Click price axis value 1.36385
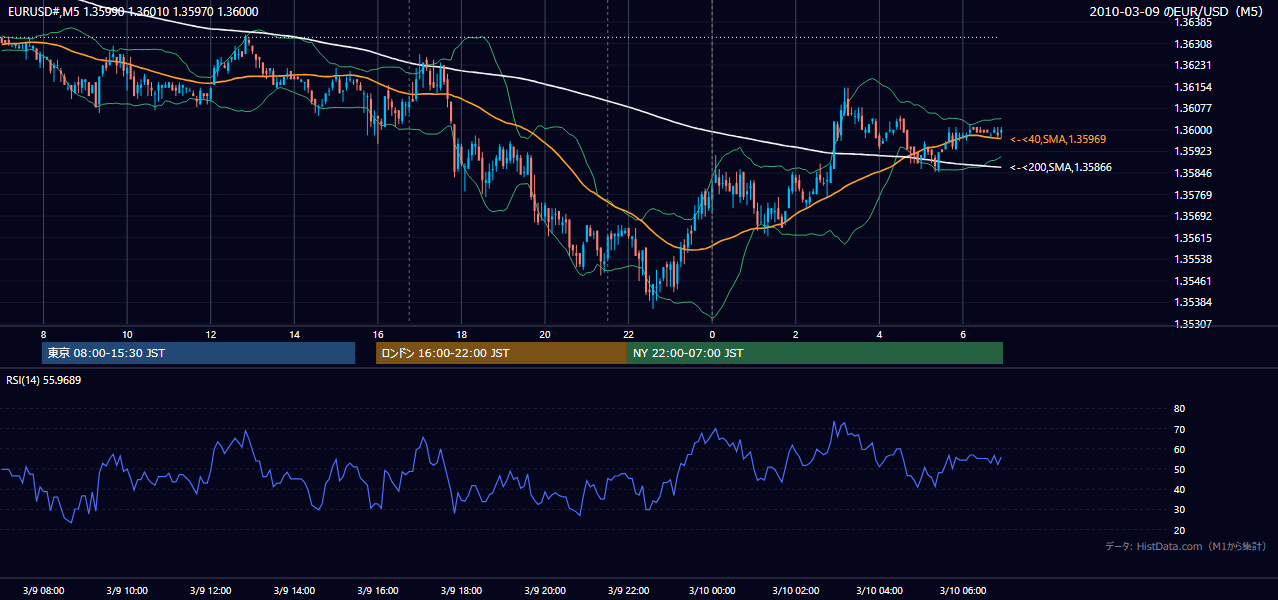The width and height of the screenshot is (1278, 600). [x=1193, y=22]
